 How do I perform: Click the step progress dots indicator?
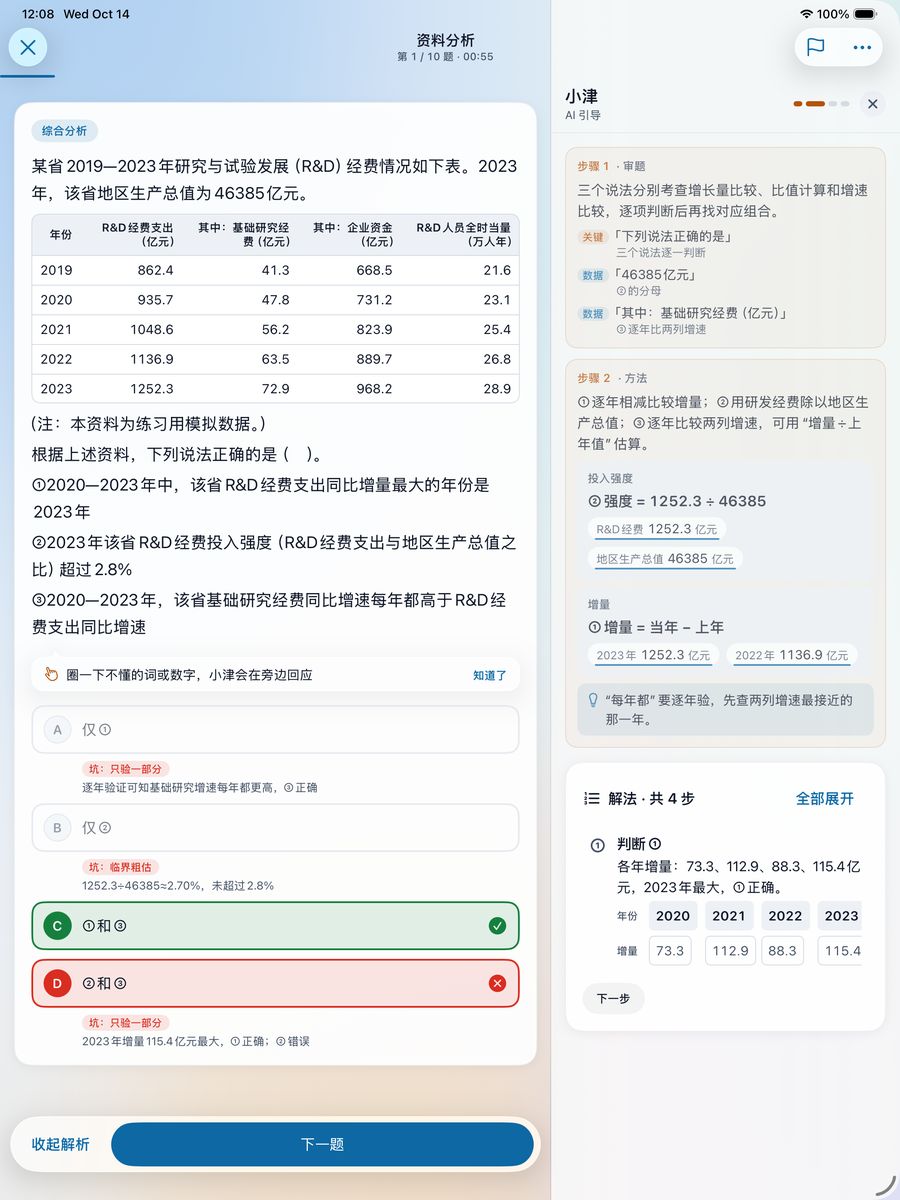coord(821,104)
